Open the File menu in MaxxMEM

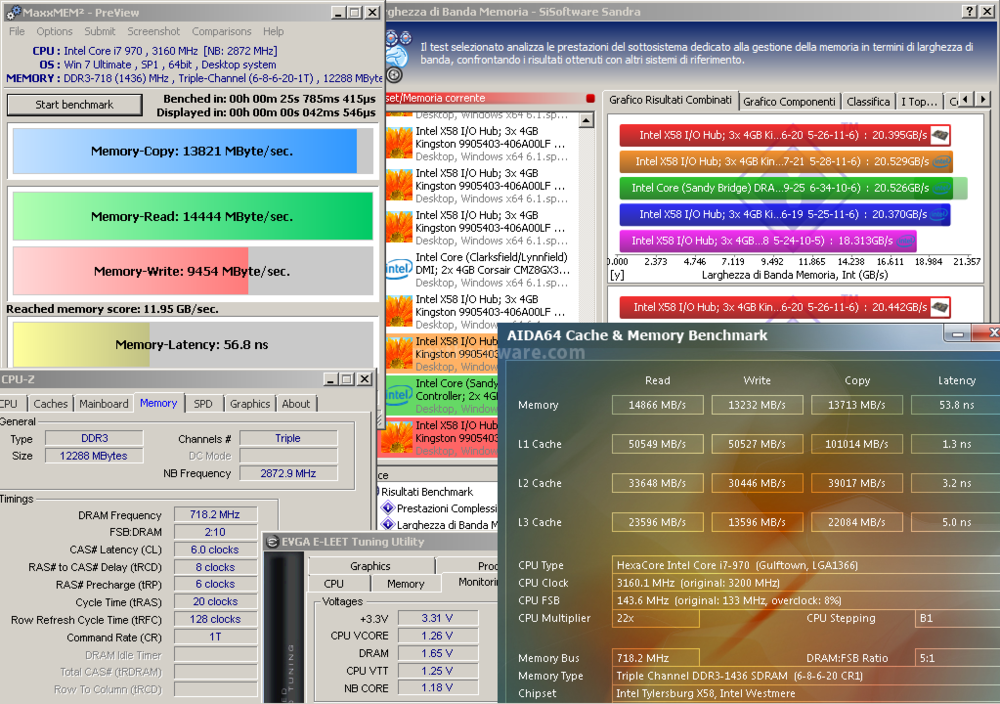(x=17, y=31)
